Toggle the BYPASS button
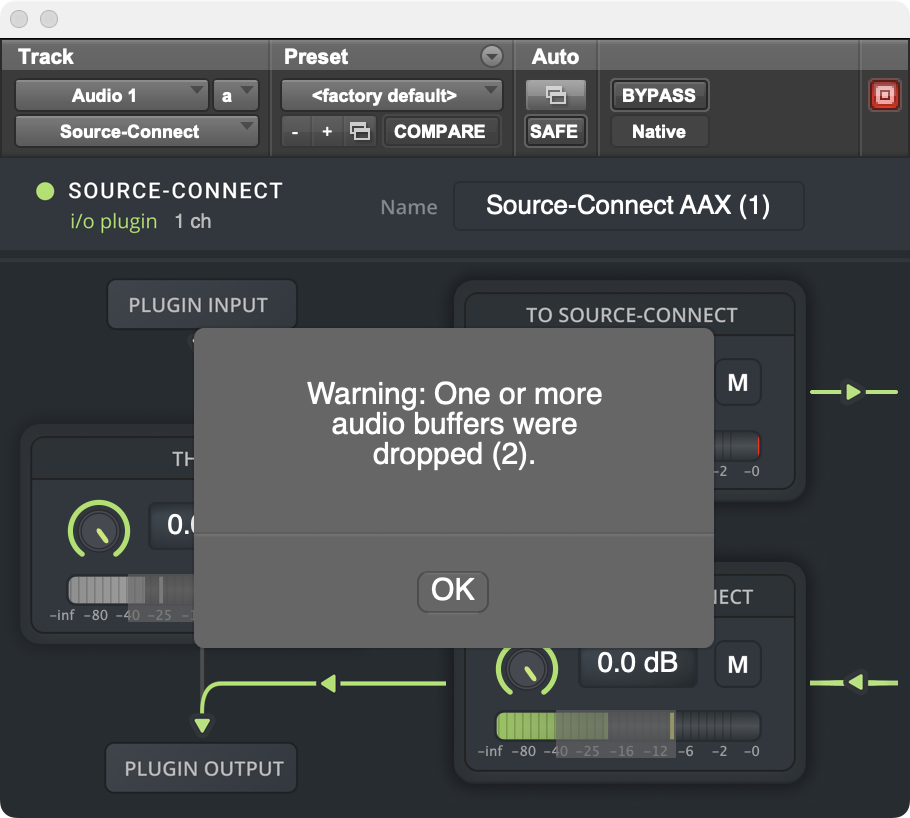Viewport: 910px width, 818px height. point(658,96)
